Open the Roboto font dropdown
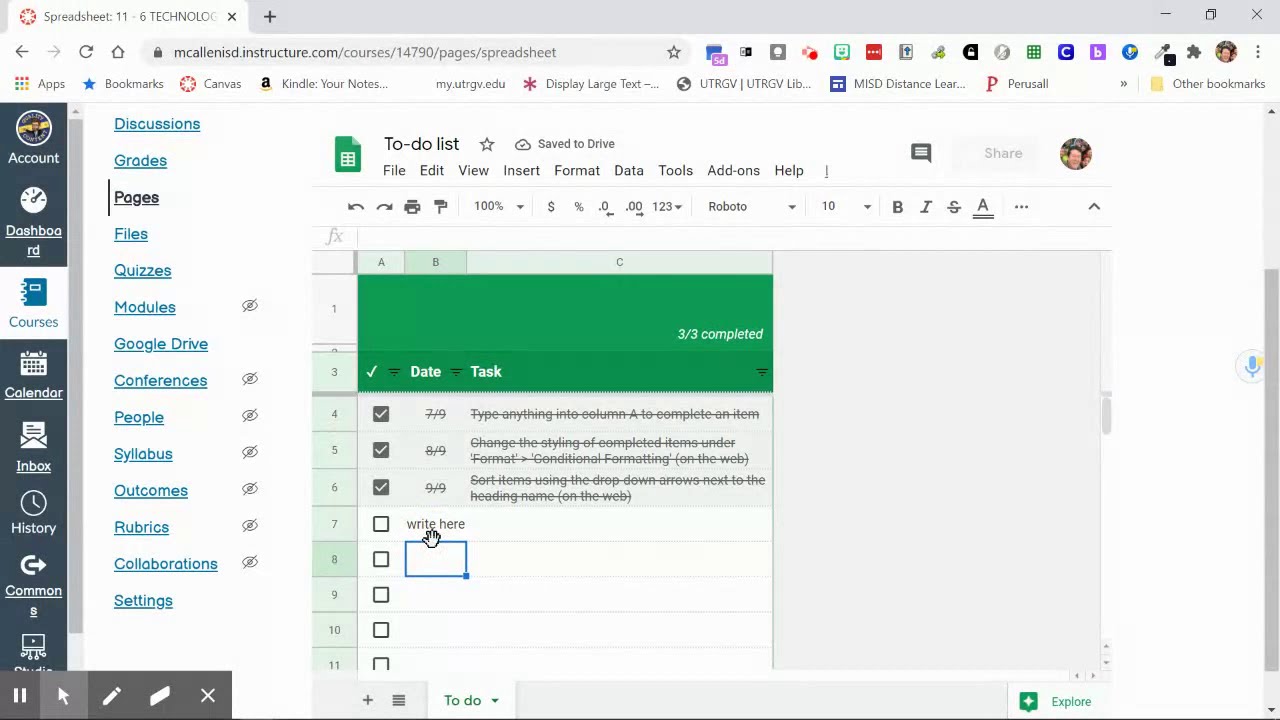The height and width of the screenshot is (720, 1280). pyautogui.click(x=752, y=207)
